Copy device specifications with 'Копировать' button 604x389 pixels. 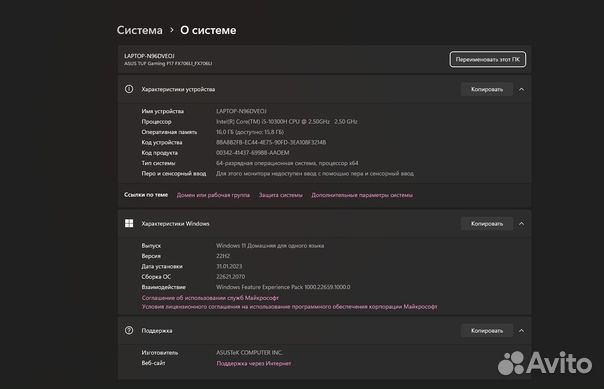487,89
